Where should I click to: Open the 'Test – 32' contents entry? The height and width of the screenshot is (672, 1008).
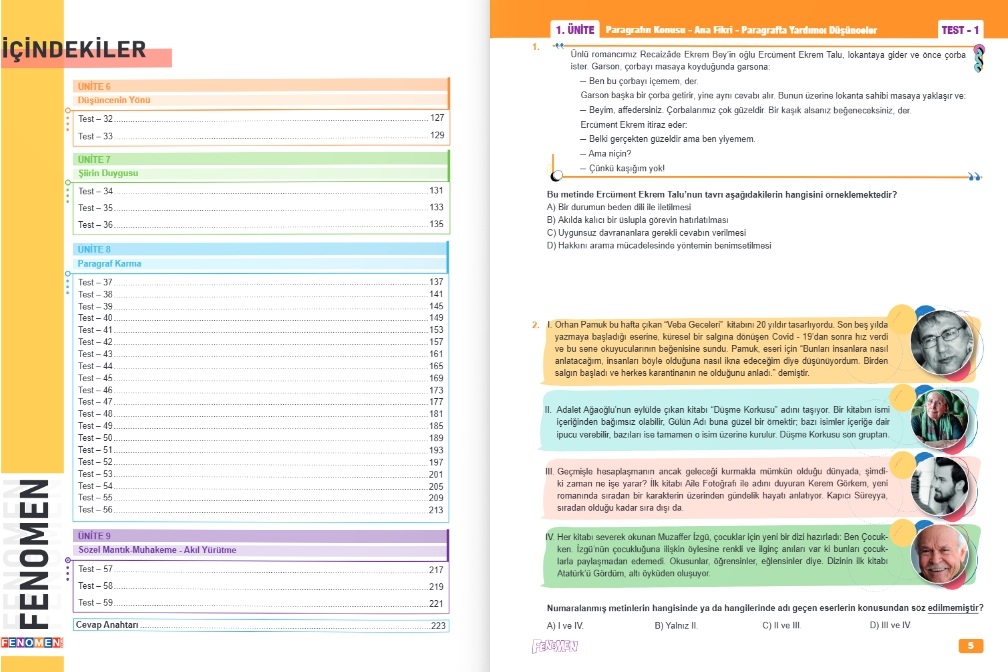point(260,118)
